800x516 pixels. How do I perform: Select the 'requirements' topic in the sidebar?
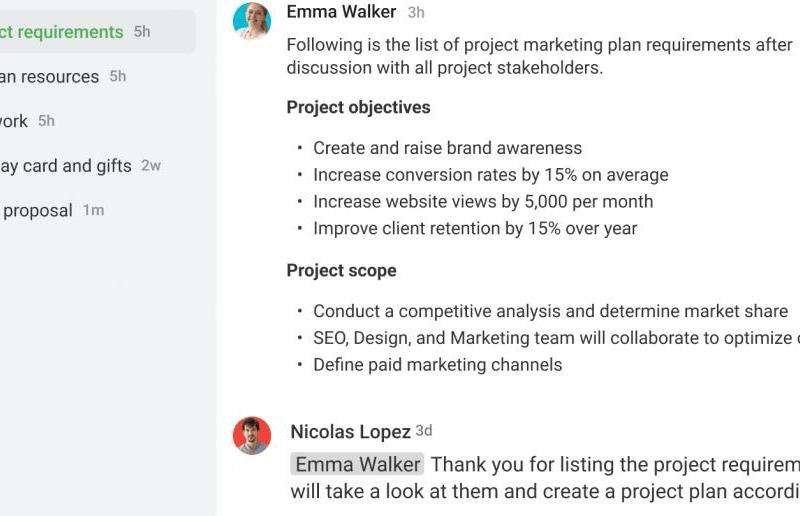(x=97, y=32)
